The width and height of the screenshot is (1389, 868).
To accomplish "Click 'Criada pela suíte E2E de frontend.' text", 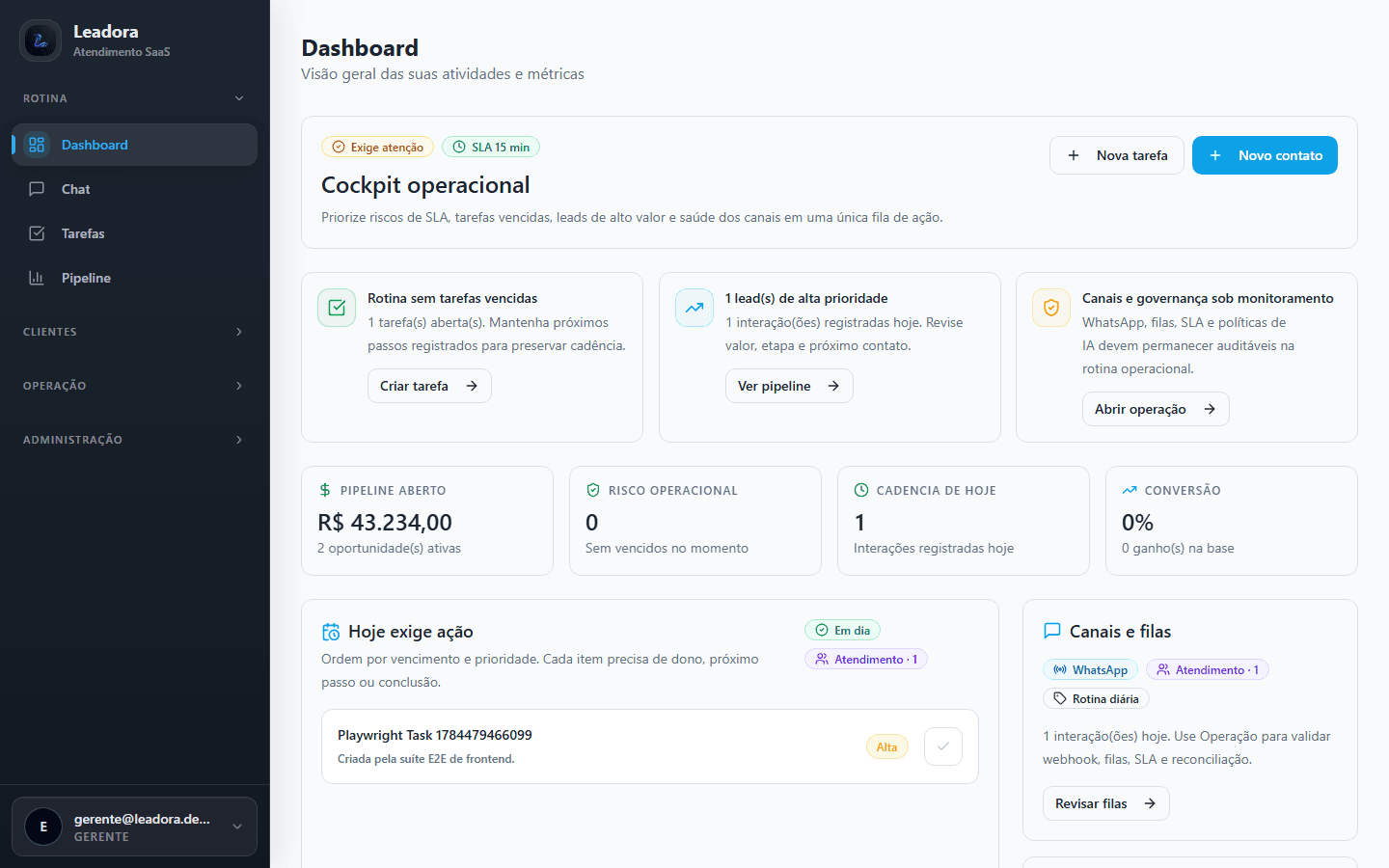I will [426, 759].
